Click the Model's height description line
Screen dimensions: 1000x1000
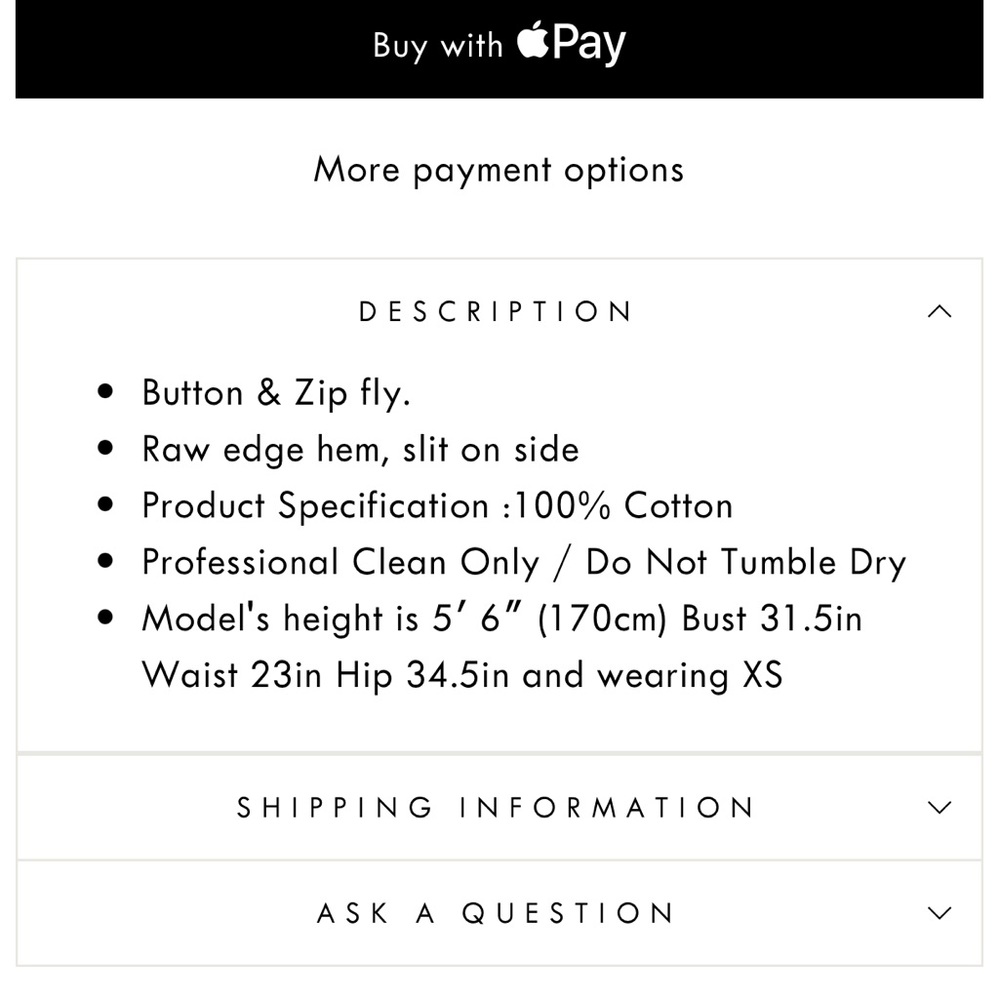(501, 619)
